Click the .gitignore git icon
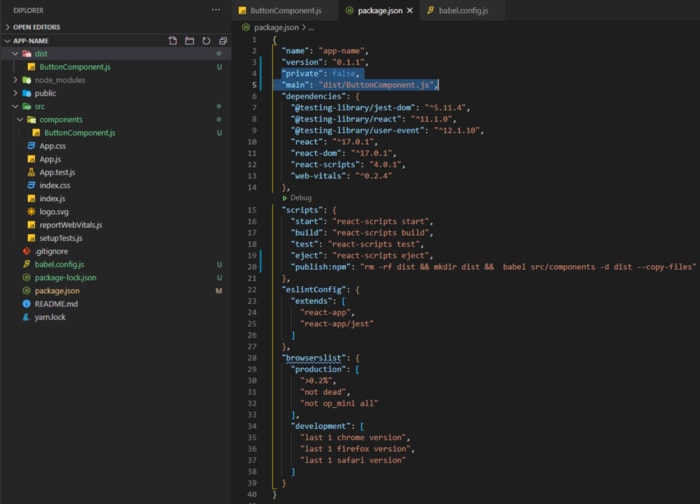 (x=26, y=251)
